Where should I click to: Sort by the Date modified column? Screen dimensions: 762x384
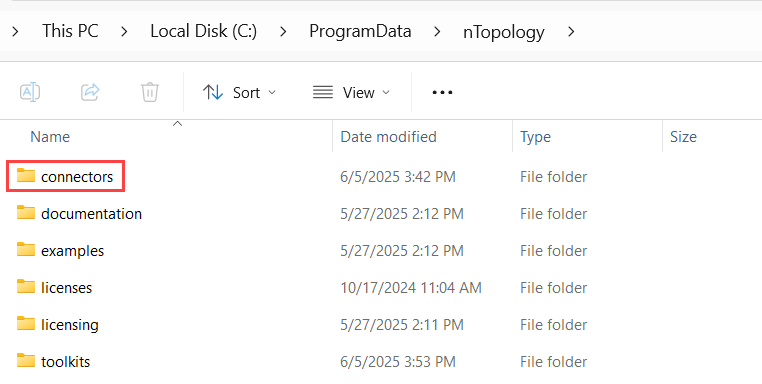(x=388, y=137)
